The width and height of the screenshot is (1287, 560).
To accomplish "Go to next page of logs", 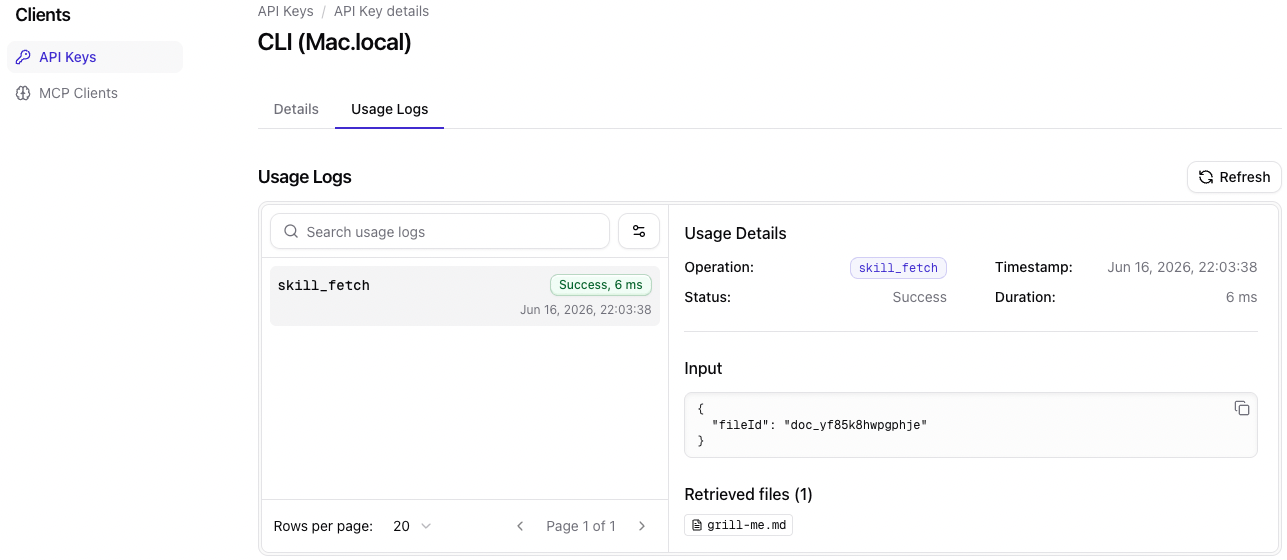I will tap(642, 526).
